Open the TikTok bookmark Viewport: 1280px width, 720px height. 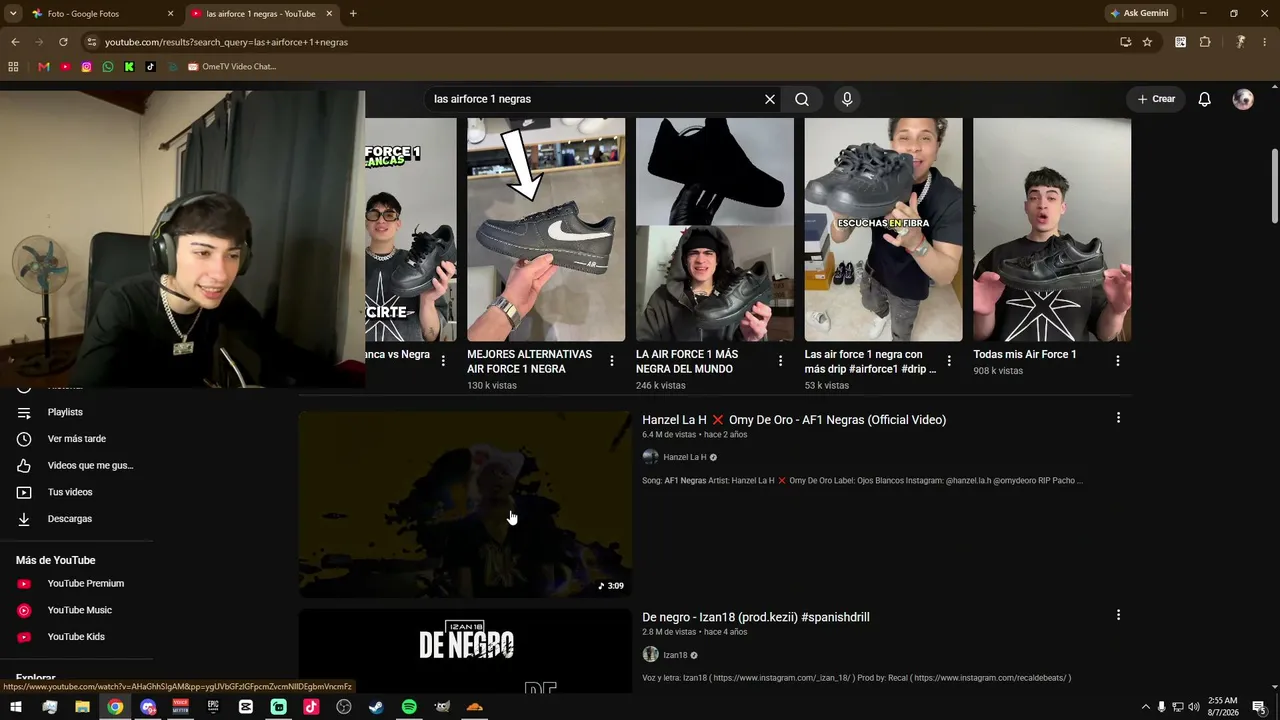pyautogui.click(x=150, y=67)
